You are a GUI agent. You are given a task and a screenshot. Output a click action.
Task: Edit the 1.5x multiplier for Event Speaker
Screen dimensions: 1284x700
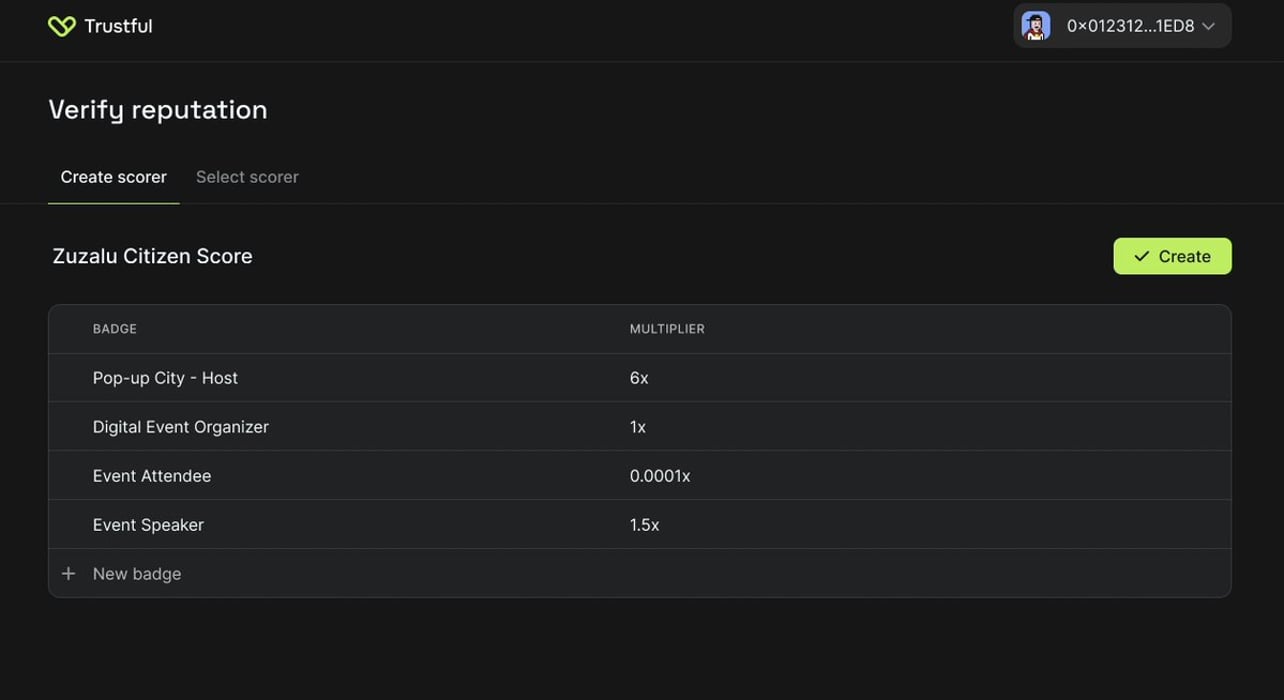coord(644,525)
